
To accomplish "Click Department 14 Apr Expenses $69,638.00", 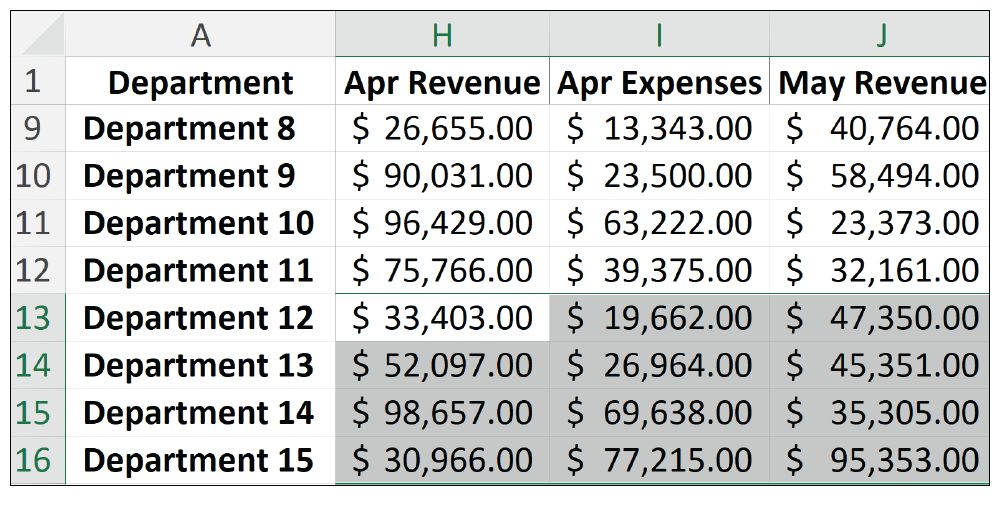I will coord(659,413).
